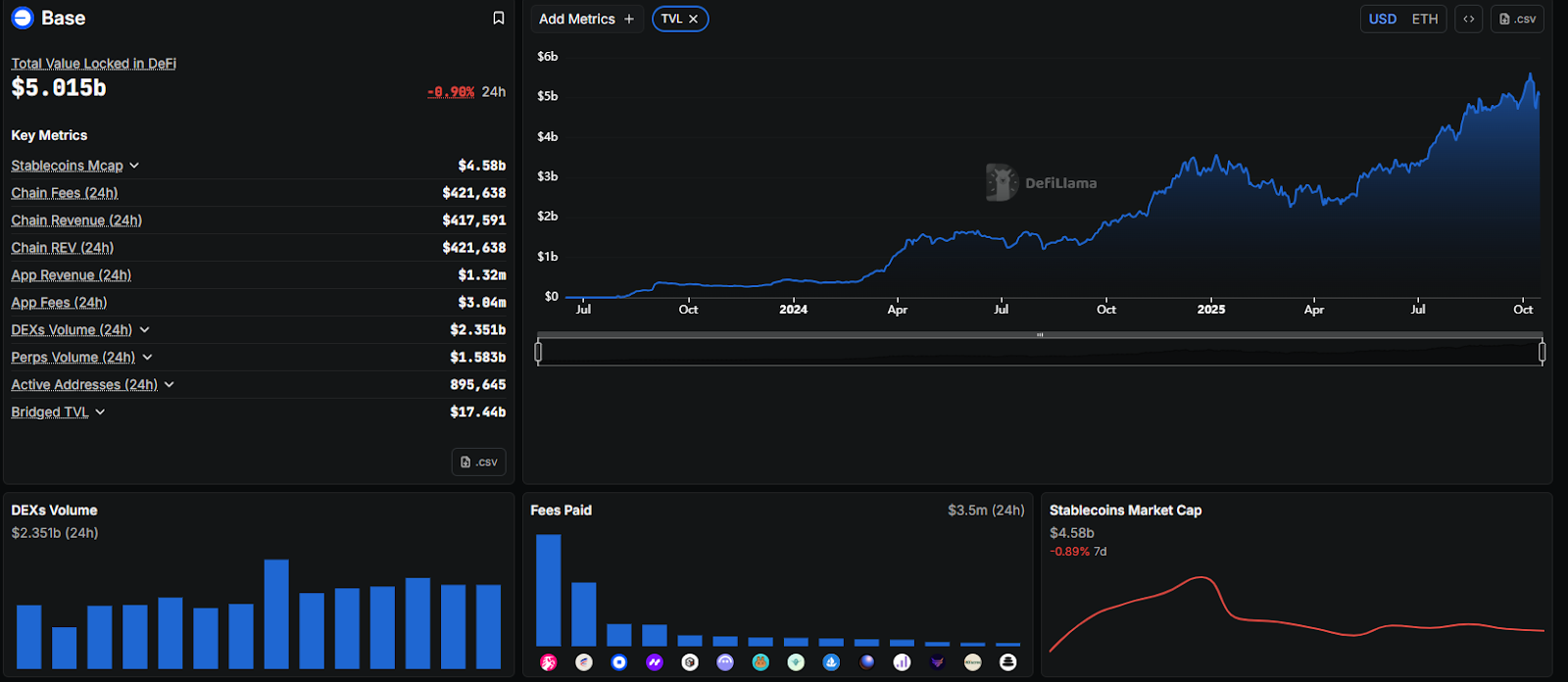The image size is (1568, 682).
Task: Click the Total Value Locked in DeFi label
Action: (x=93, y=64)
